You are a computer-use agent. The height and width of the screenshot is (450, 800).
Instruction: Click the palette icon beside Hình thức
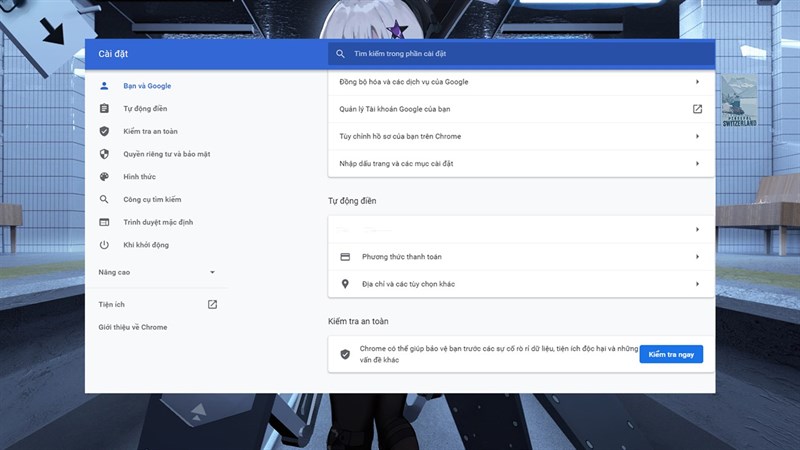point(104,177)
